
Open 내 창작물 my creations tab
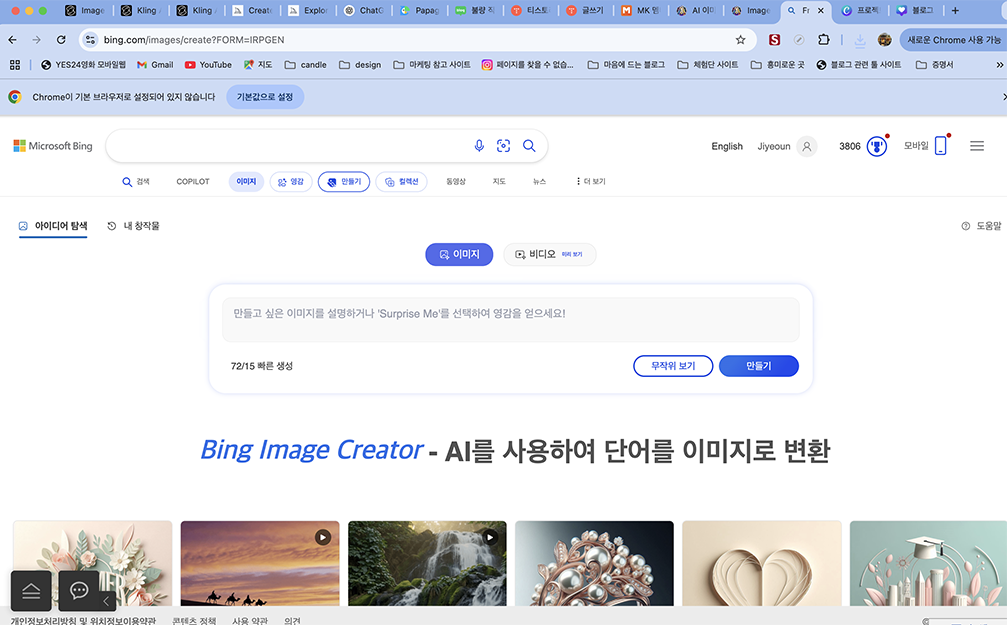pyautogui.click(x=133, y=226)
